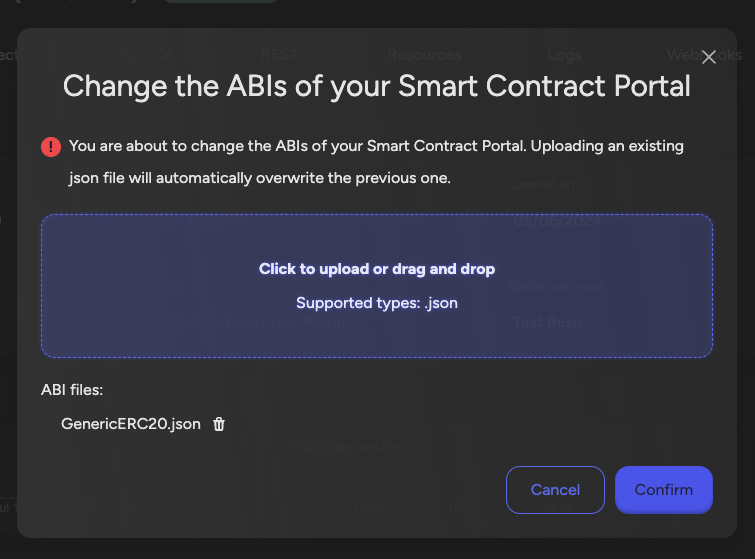Click the dimmed 06/06/2024 date
Screen dimensions: 755x559
pyautogui.click(x=557, y=222)
